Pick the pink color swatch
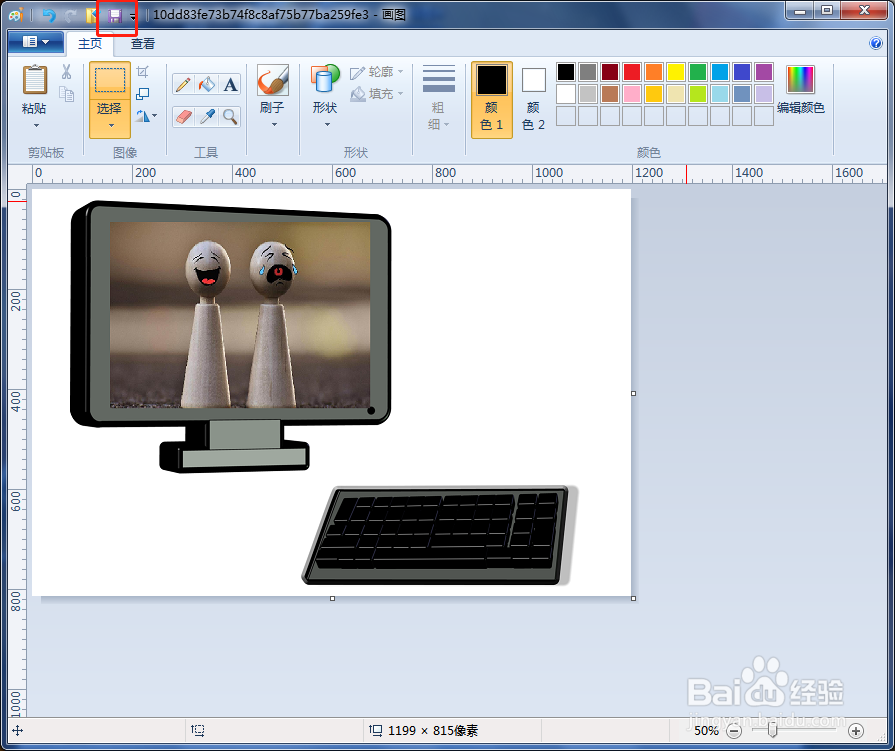 click(632, 94)
